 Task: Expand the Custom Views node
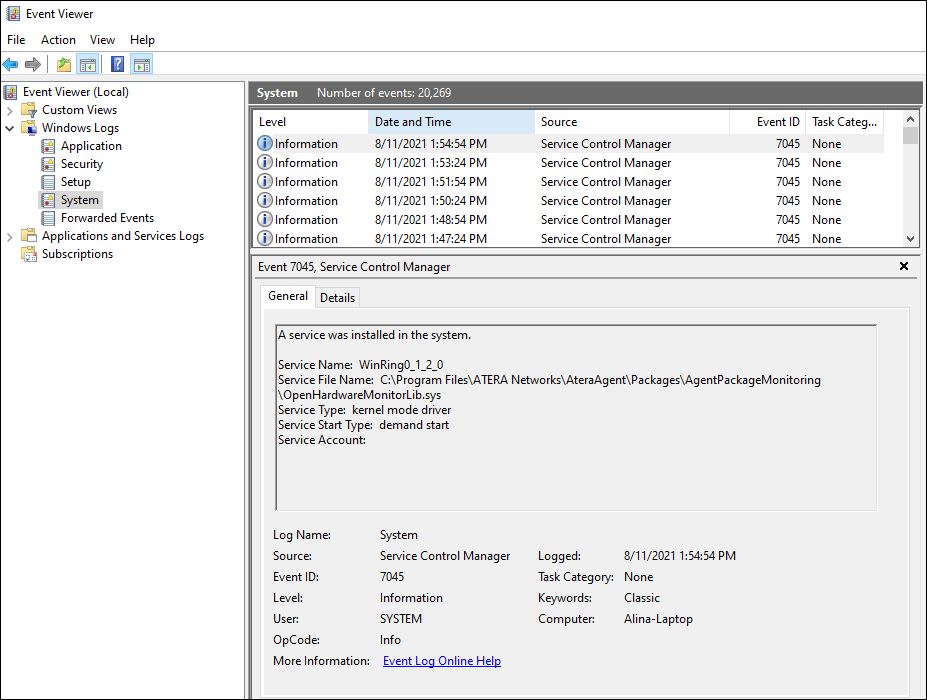[9, 111]
